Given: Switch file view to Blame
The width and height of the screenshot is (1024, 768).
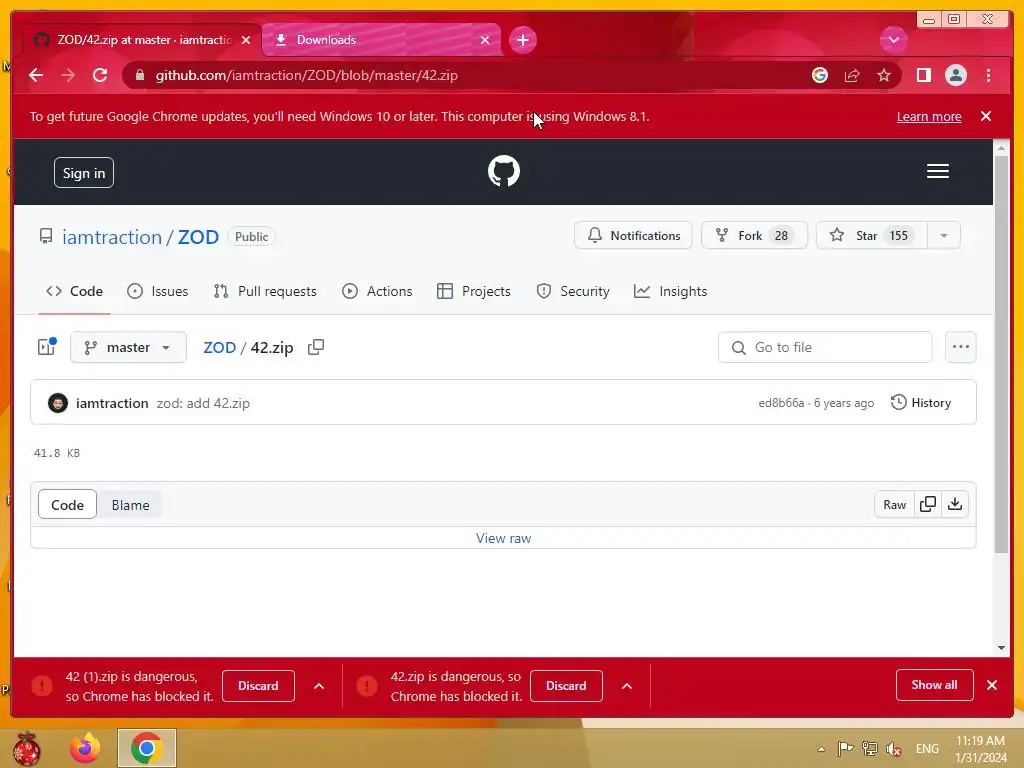Looking at the screenshot, I should (130, 505).
